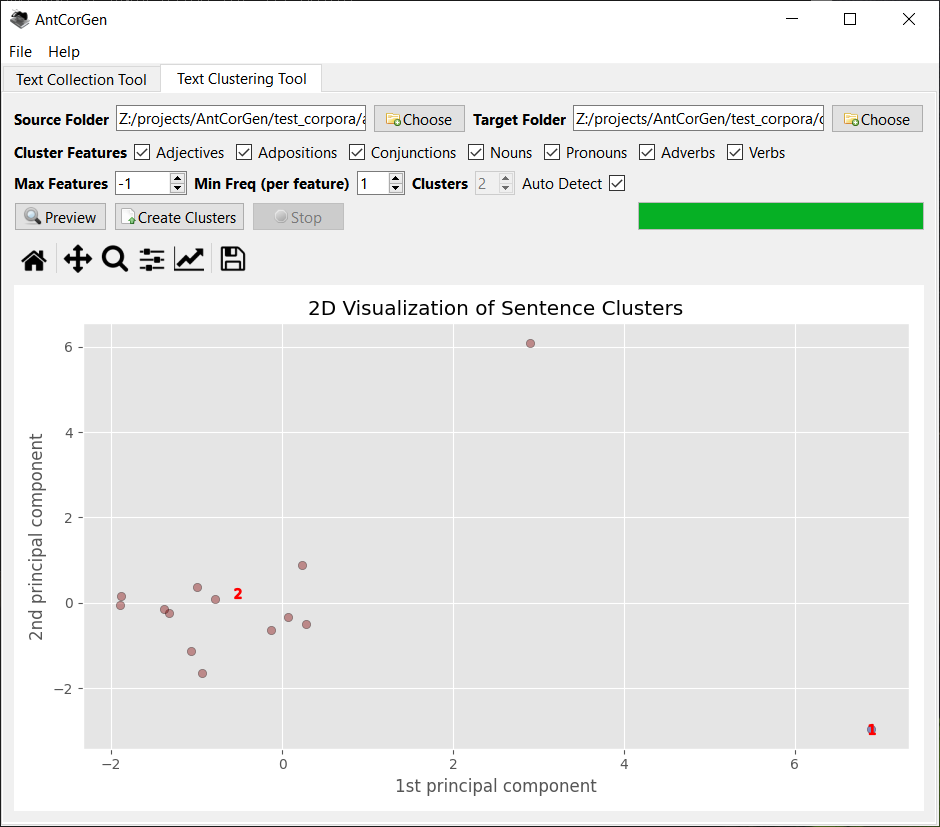Decrease the Min Freq per feature value
This screenshot has width=940, height=827.
point(396,189)
